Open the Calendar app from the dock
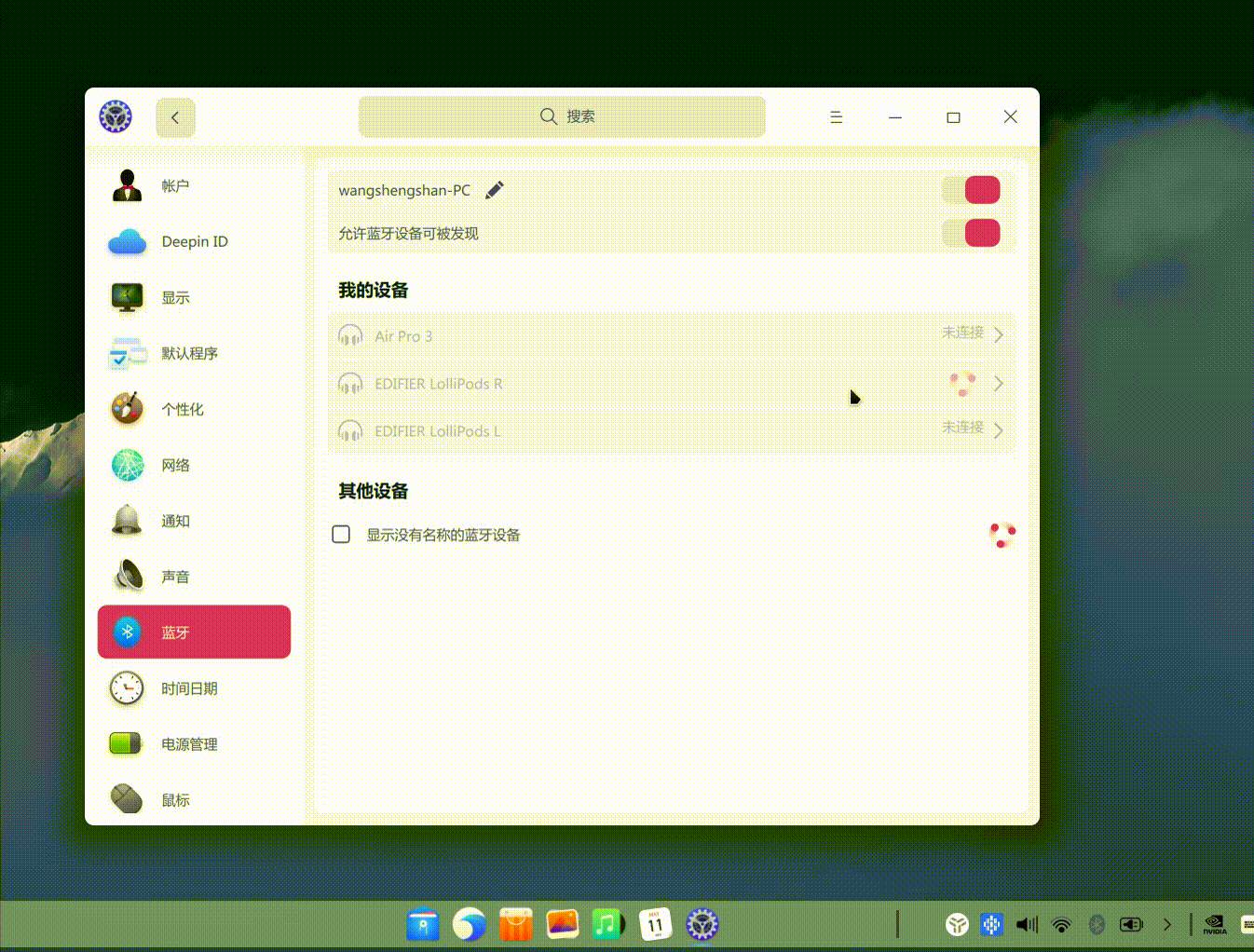 coord(655,923)
